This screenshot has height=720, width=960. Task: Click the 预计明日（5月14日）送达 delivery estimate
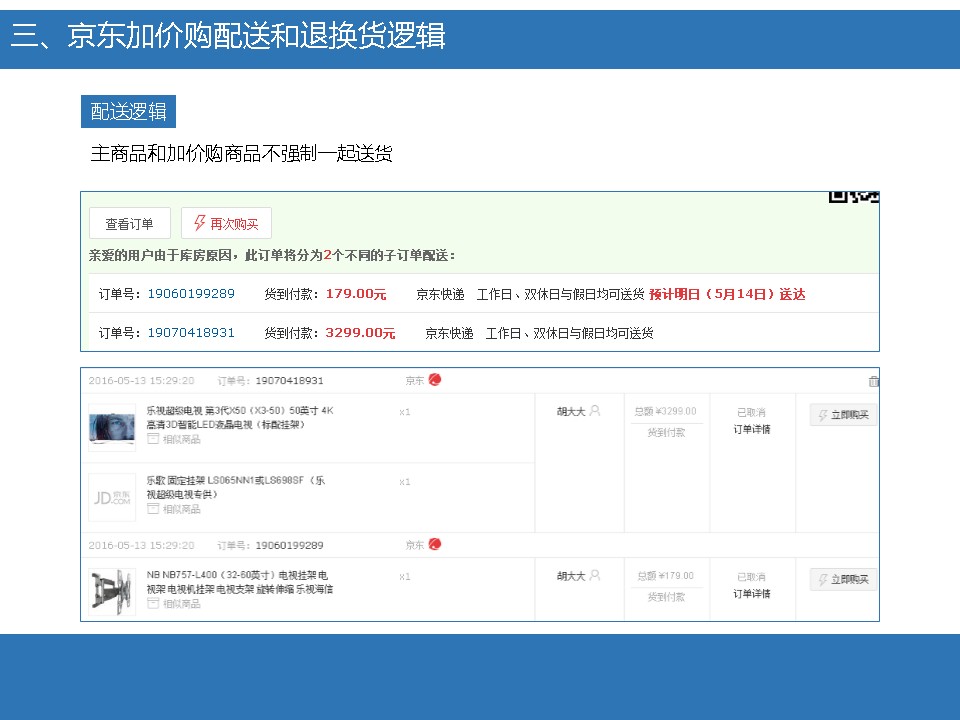[x=727, y=294]
